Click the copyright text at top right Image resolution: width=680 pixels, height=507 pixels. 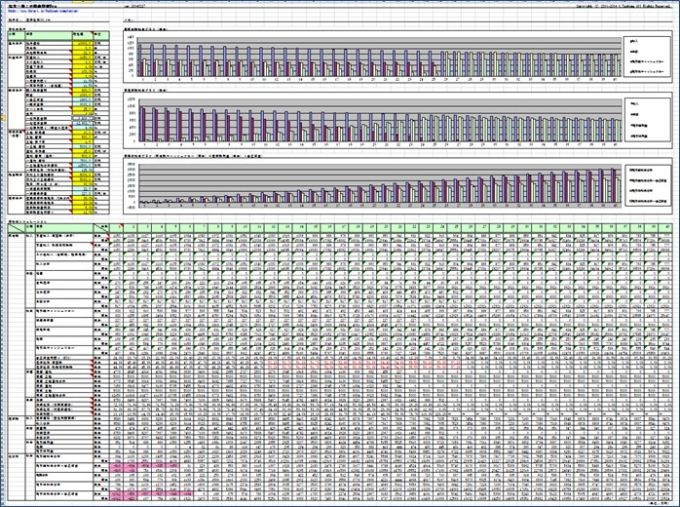[x=624, y=6]
